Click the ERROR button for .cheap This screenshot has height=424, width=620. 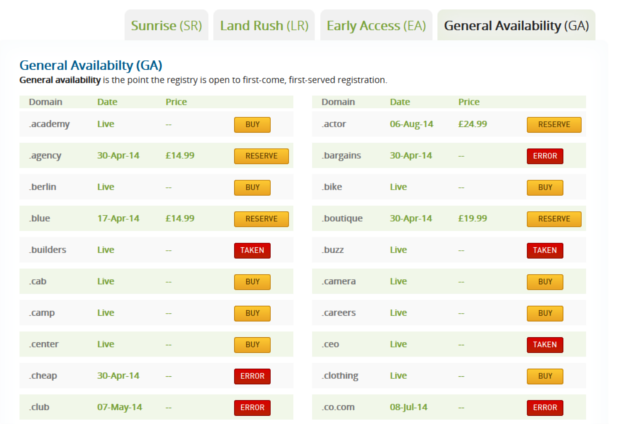[x=252, y=376]
